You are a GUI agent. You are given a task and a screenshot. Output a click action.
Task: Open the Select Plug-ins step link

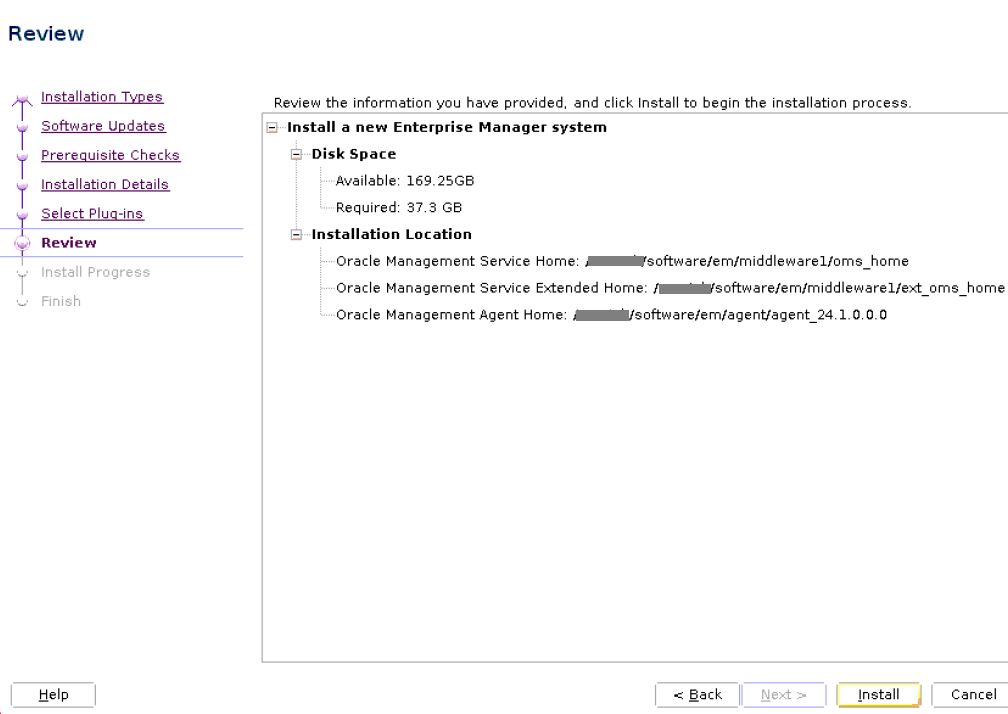point(93,213)
